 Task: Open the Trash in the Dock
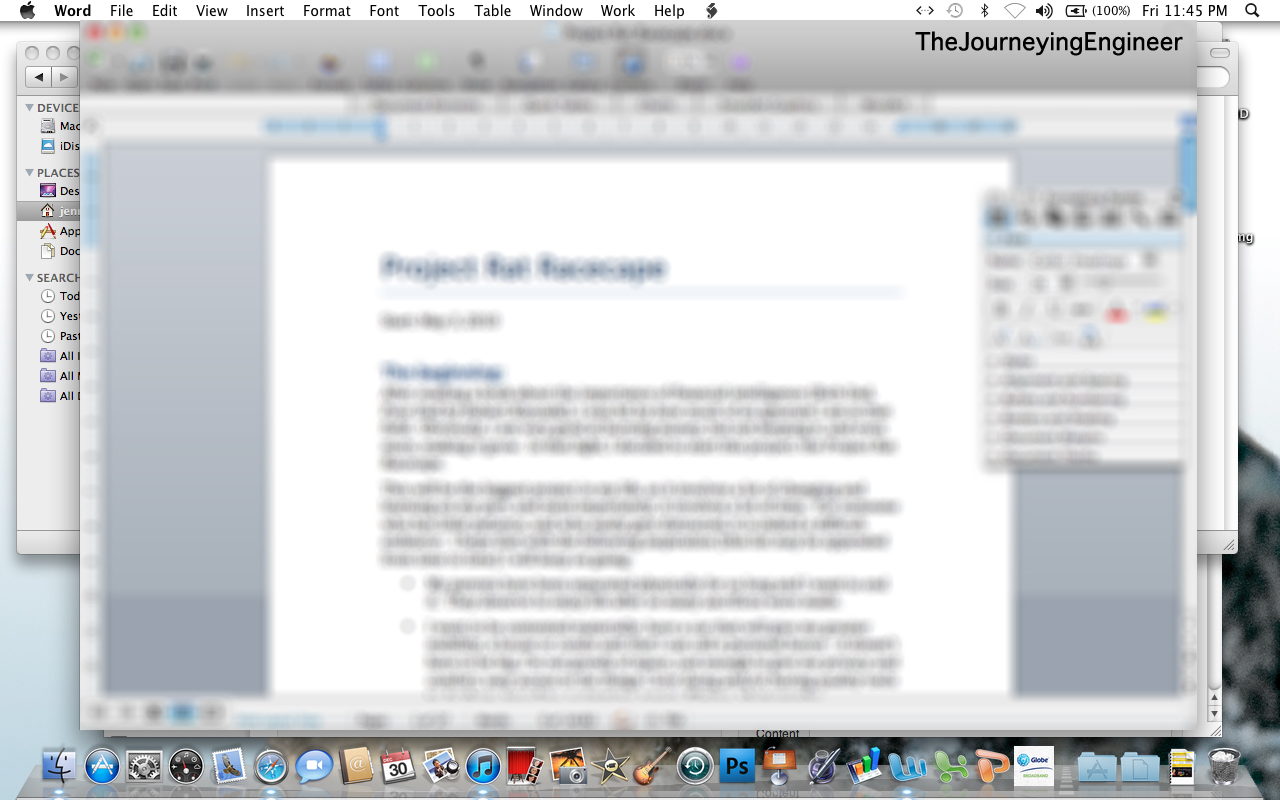point(1224,768)
